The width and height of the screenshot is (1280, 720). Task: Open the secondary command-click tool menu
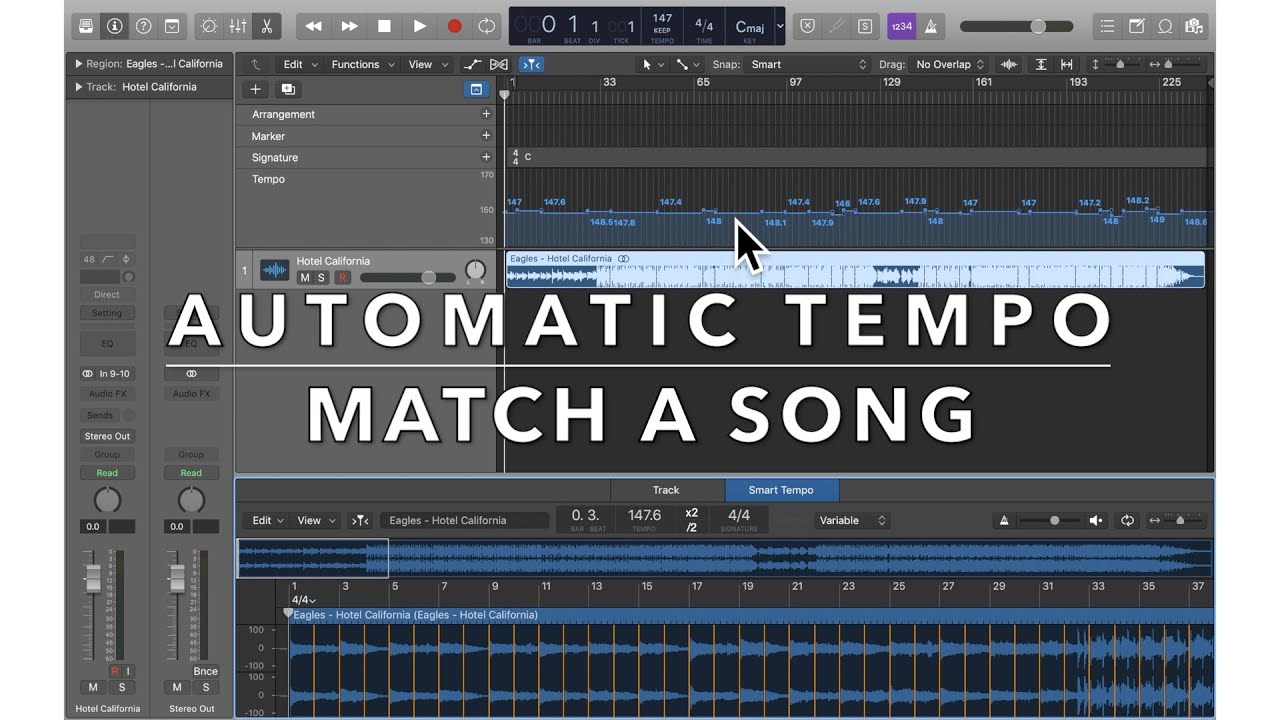(x=687, y=64)
